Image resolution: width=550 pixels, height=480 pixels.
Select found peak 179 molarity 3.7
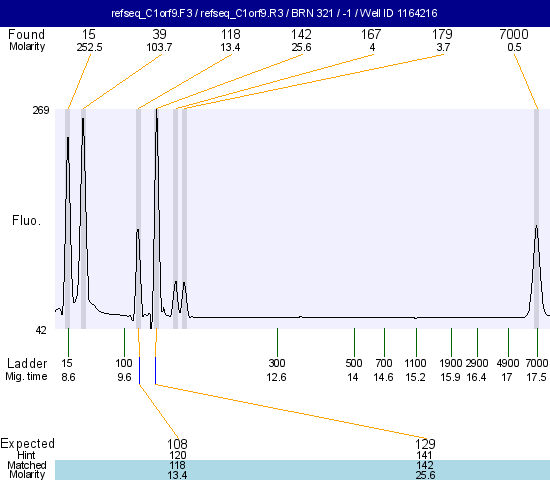tap(442, 40)
